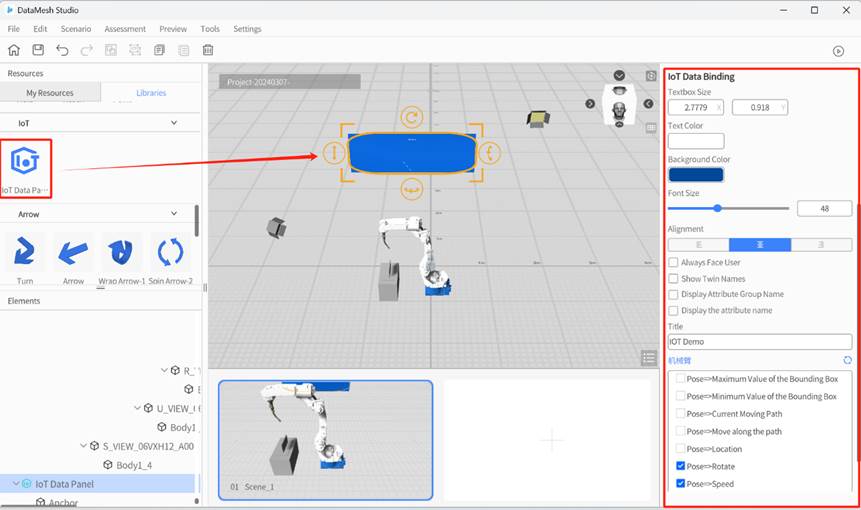Collapse the S_VIEW_06VXH12 tree node

point(83,446)
